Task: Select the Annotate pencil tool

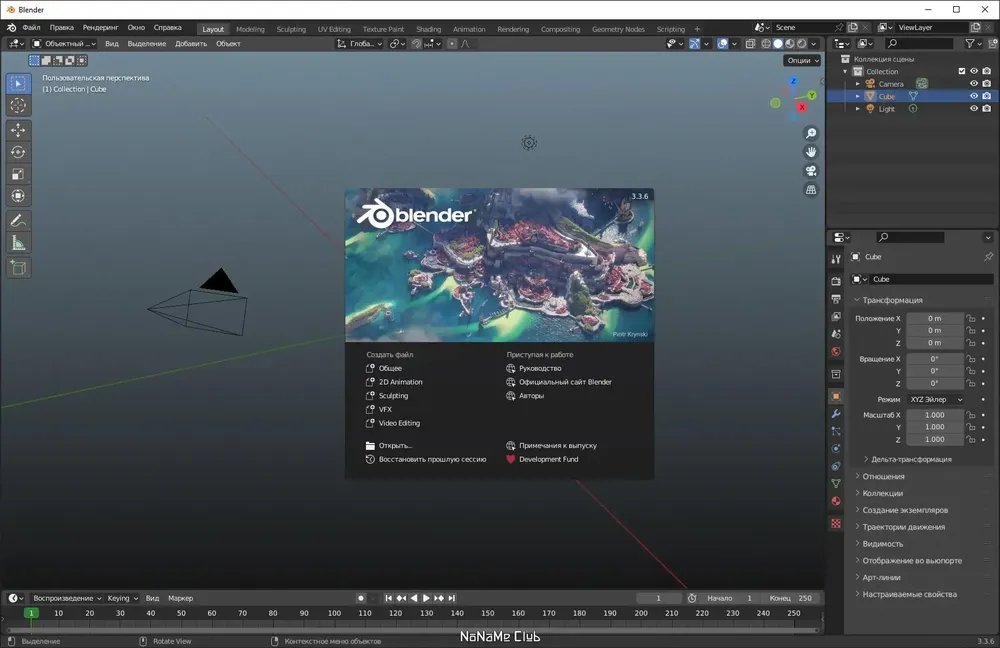Action: click(x=18, y=221)
